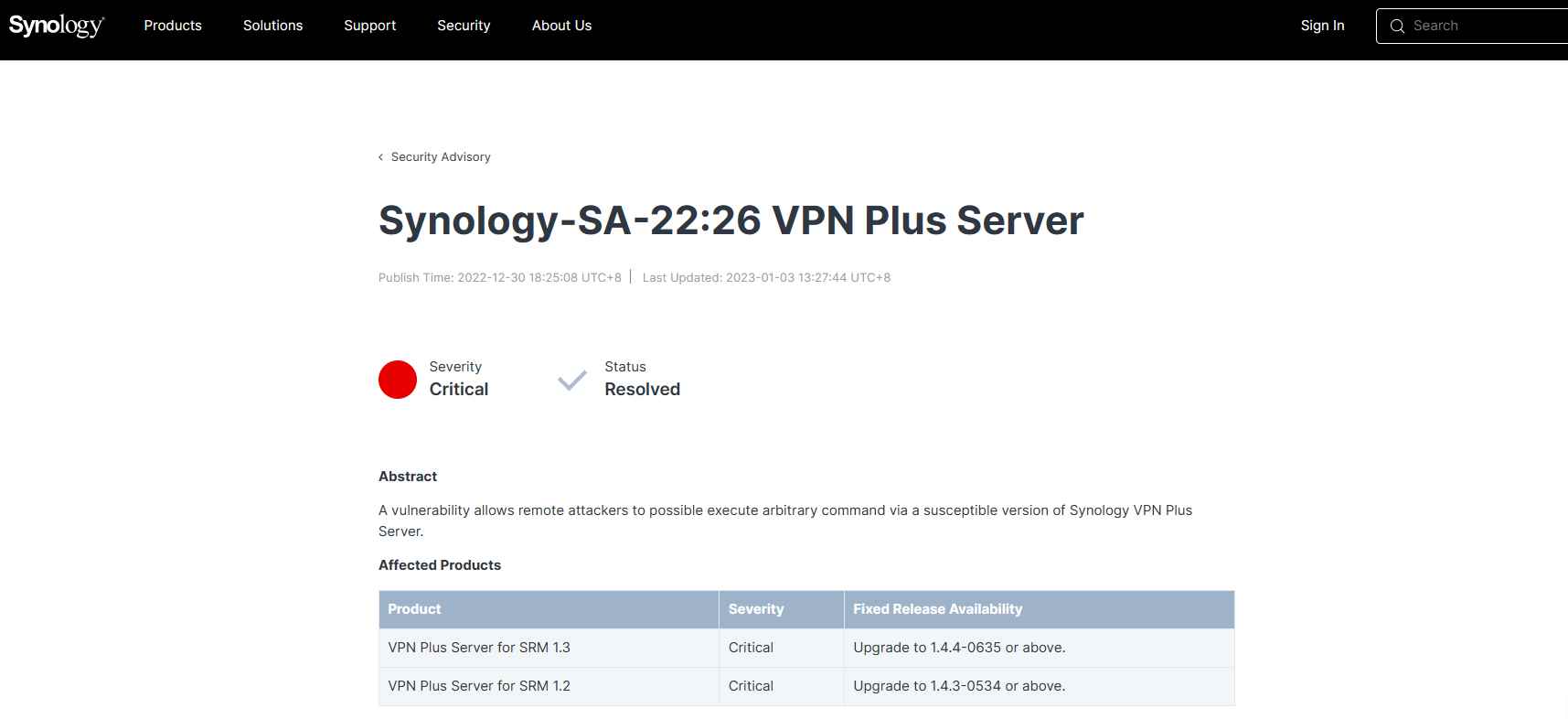Click the Last Updated timestamp text
Image resolution: width=1568 pixels, height=719 pixels.
(x=766, y=277)
